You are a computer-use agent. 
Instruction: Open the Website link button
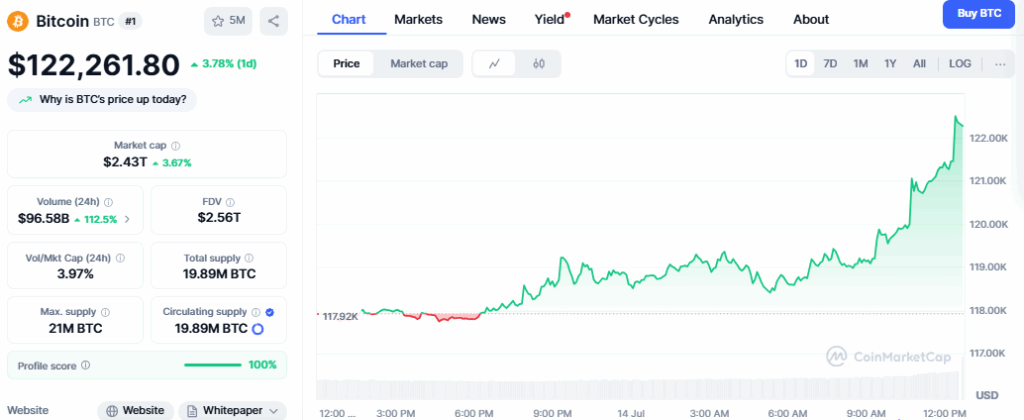[135, 411]
